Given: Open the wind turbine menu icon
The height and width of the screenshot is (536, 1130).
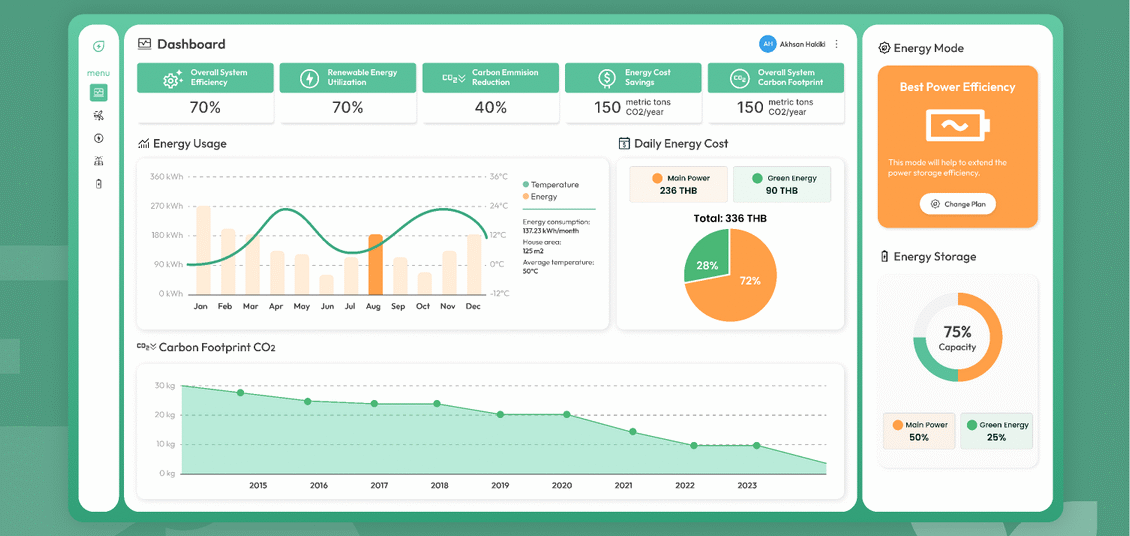Looking at the screenshot, I should (99, 115).
